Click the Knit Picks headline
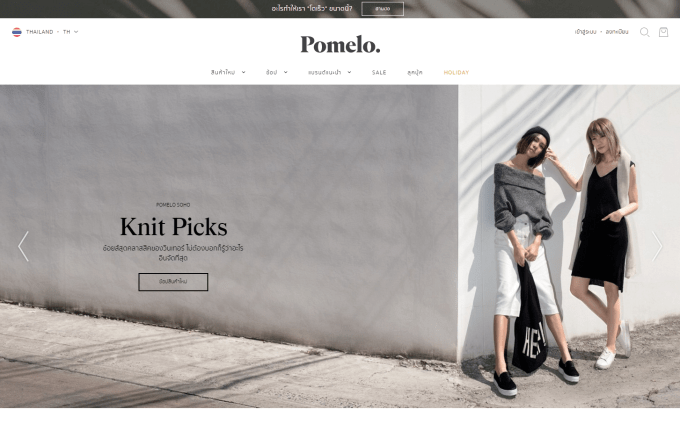 point(173,226)
